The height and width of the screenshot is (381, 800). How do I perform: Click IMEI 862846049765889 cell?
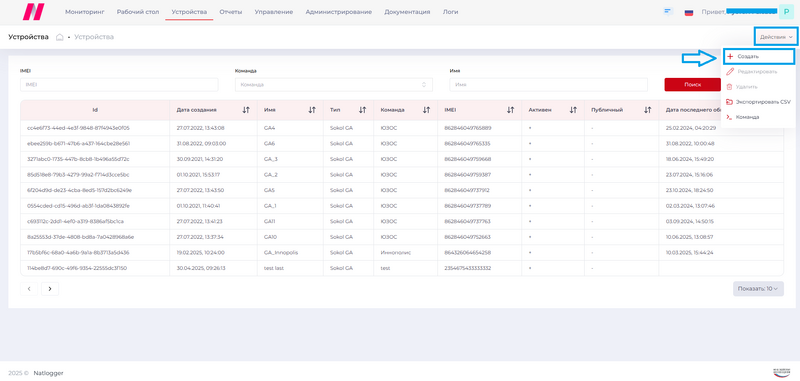click(468, 128)
